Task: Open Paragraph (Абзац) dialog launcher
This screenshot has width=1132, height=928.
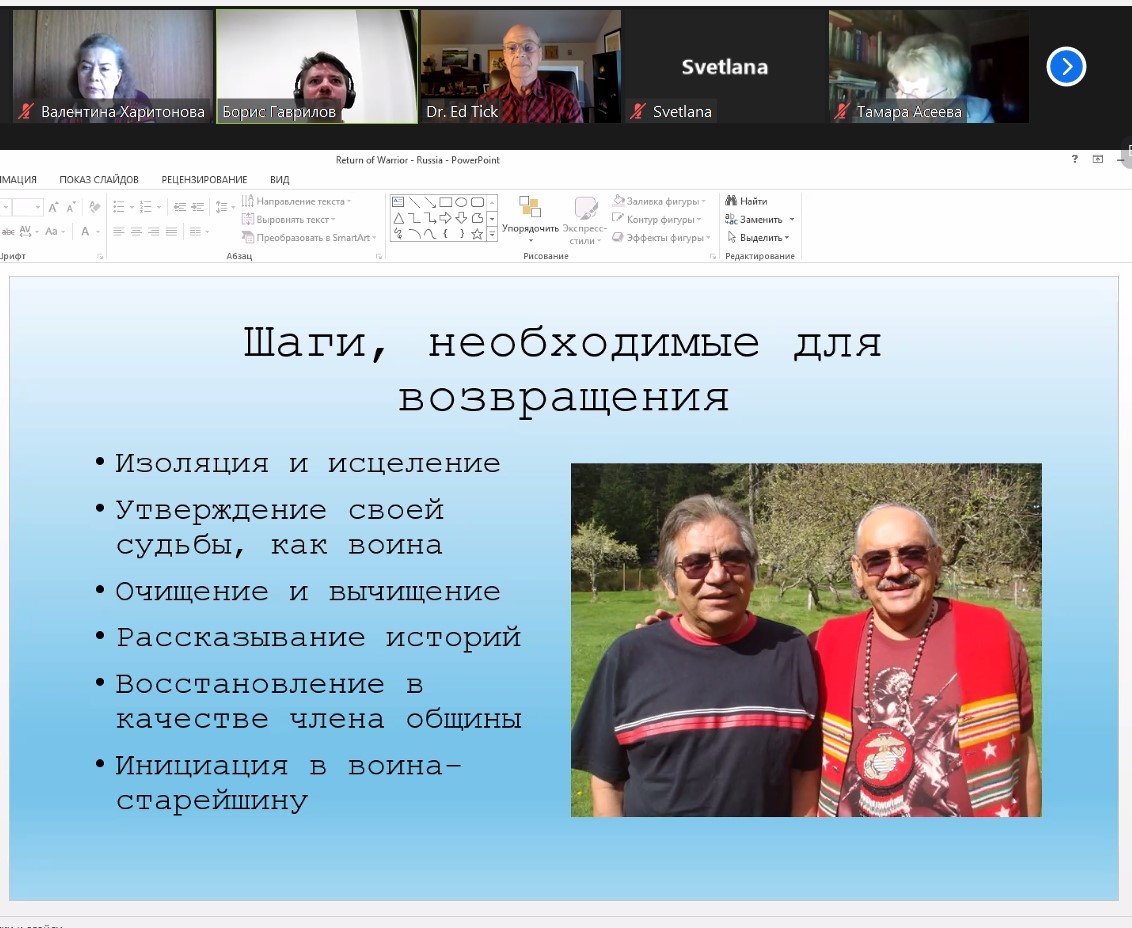Action: pos(379,257)
